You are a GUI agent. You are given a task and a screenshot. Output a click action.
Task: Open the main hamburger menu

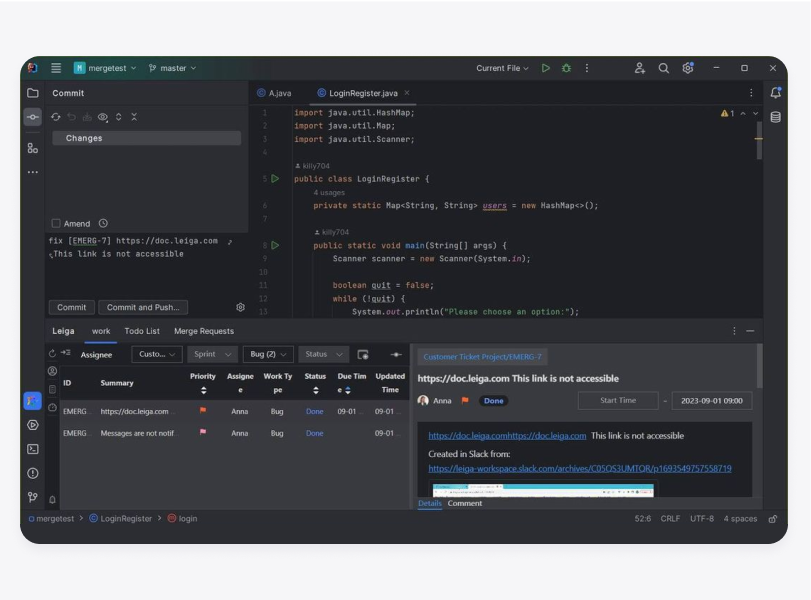(x=56, y=68)
